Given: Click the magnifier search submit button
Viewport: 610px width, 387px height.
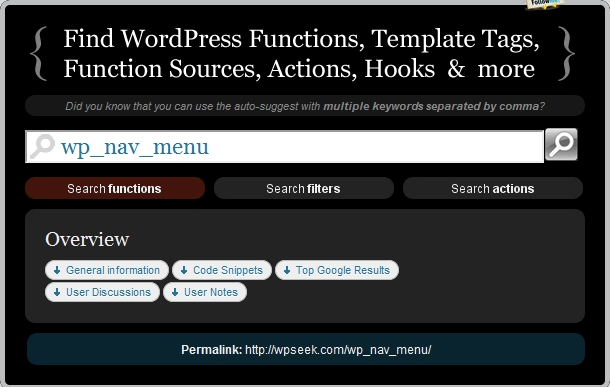Looking at the screenshot, I should click(x=561, y=144).
